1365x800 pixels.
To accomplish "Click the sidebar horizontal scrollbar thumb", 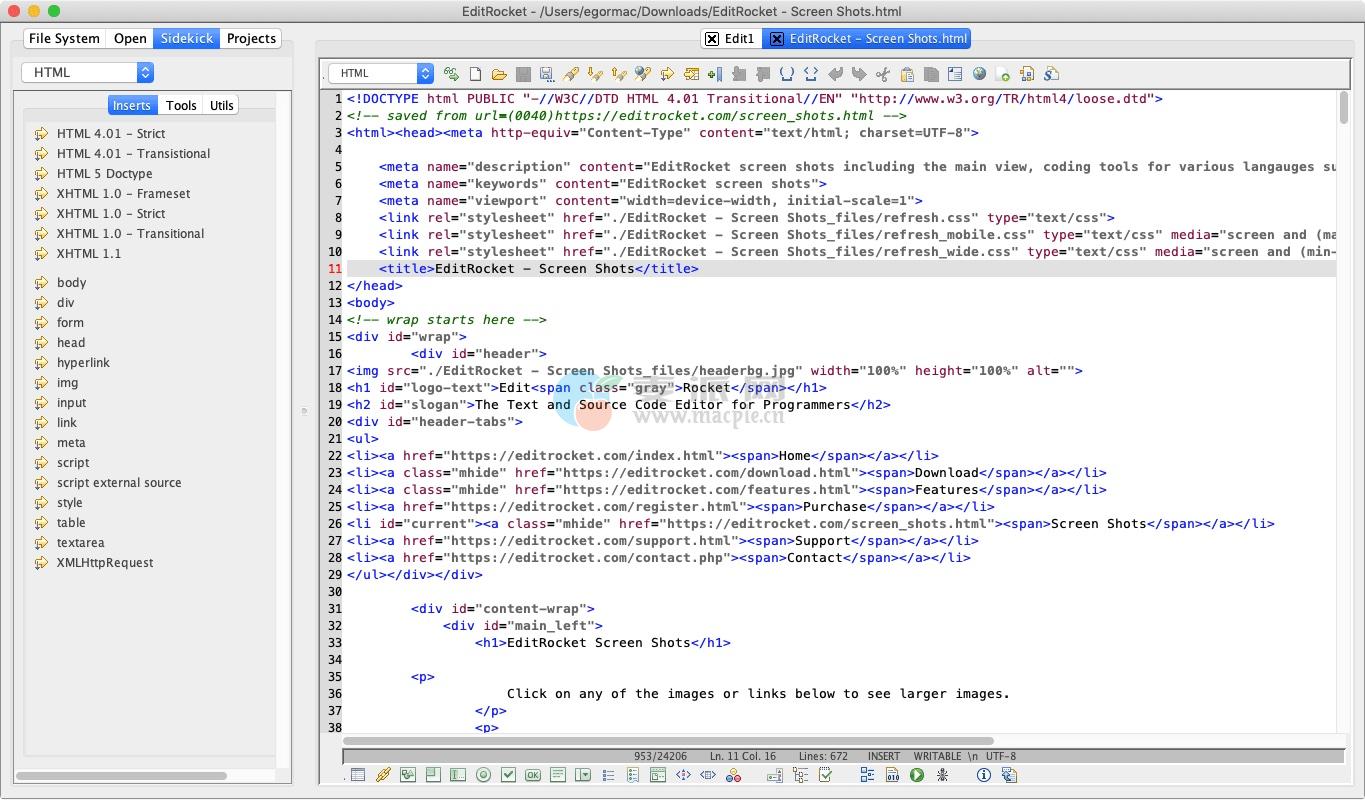I will click(x=121, y=775).
